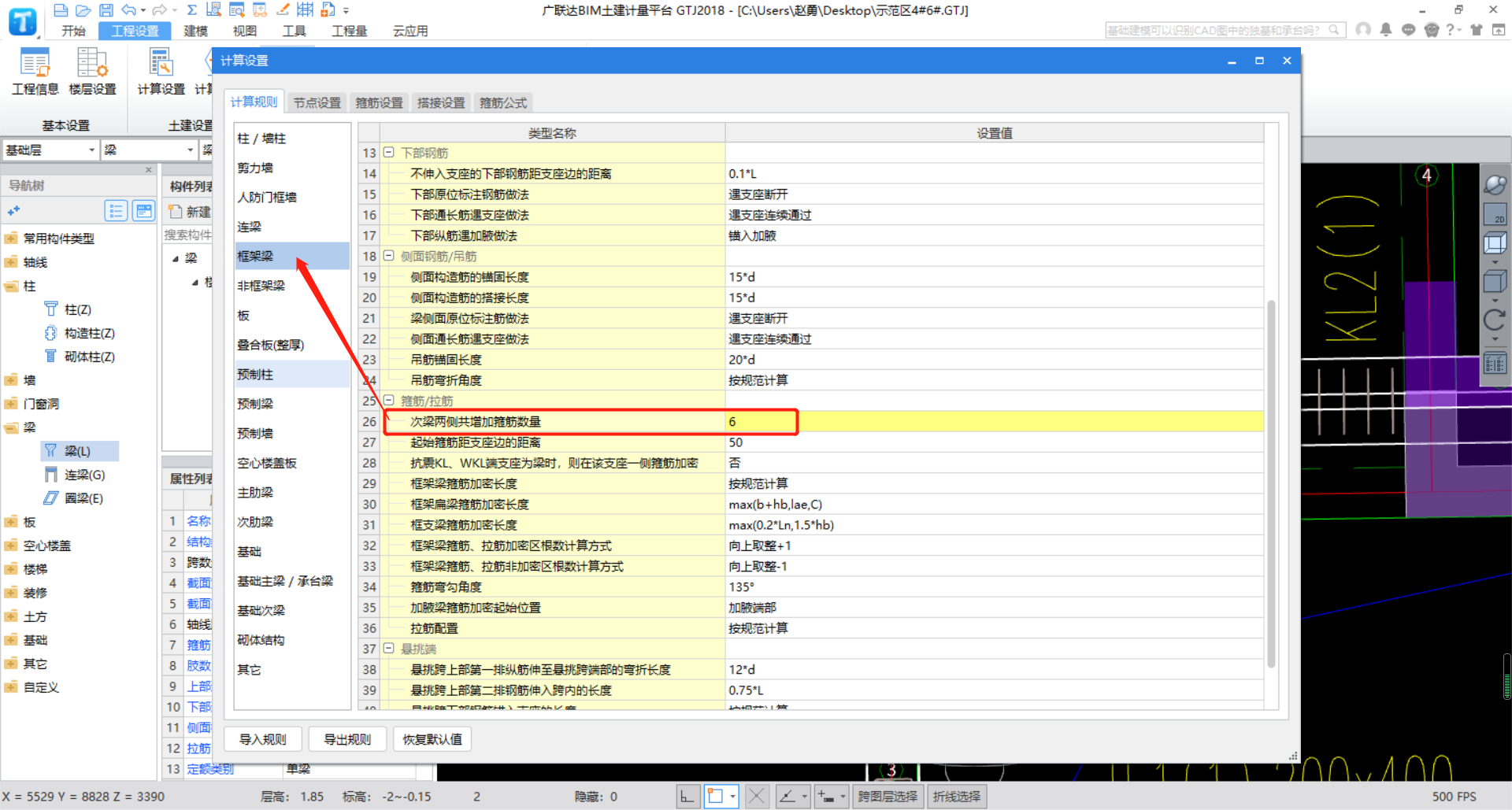Collapse the 梁 node in component list
The width and height of the screenshot is (1512, 810).
click(x=176, y=258)
